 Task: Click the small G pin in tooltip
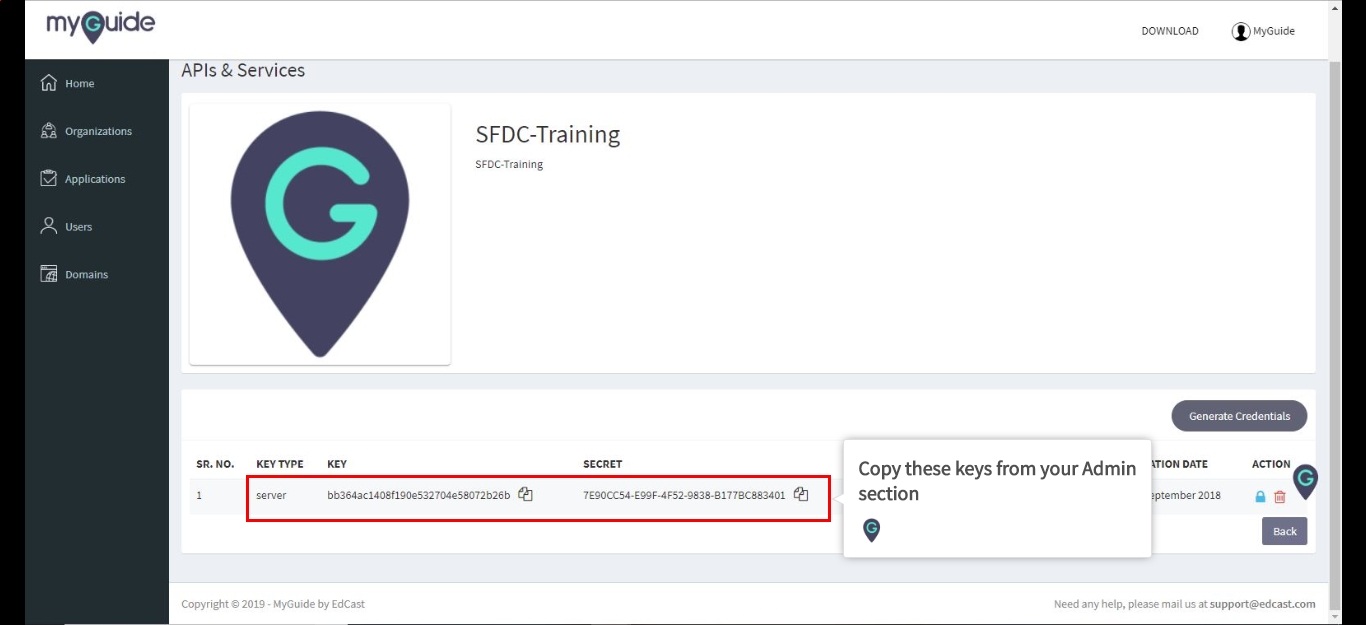click(x=871, y=530)
